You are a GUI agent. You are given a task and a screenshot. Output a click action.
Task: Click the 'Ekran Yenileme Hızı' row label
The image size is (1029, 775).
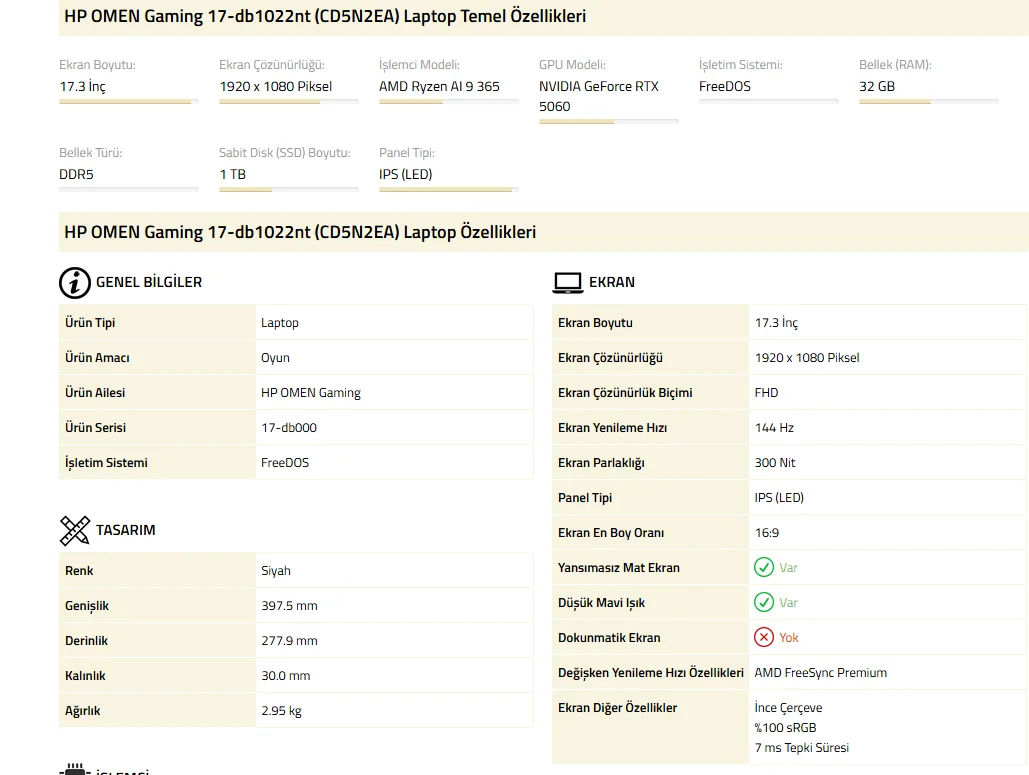pyautogui.click(x=612, y=428)
